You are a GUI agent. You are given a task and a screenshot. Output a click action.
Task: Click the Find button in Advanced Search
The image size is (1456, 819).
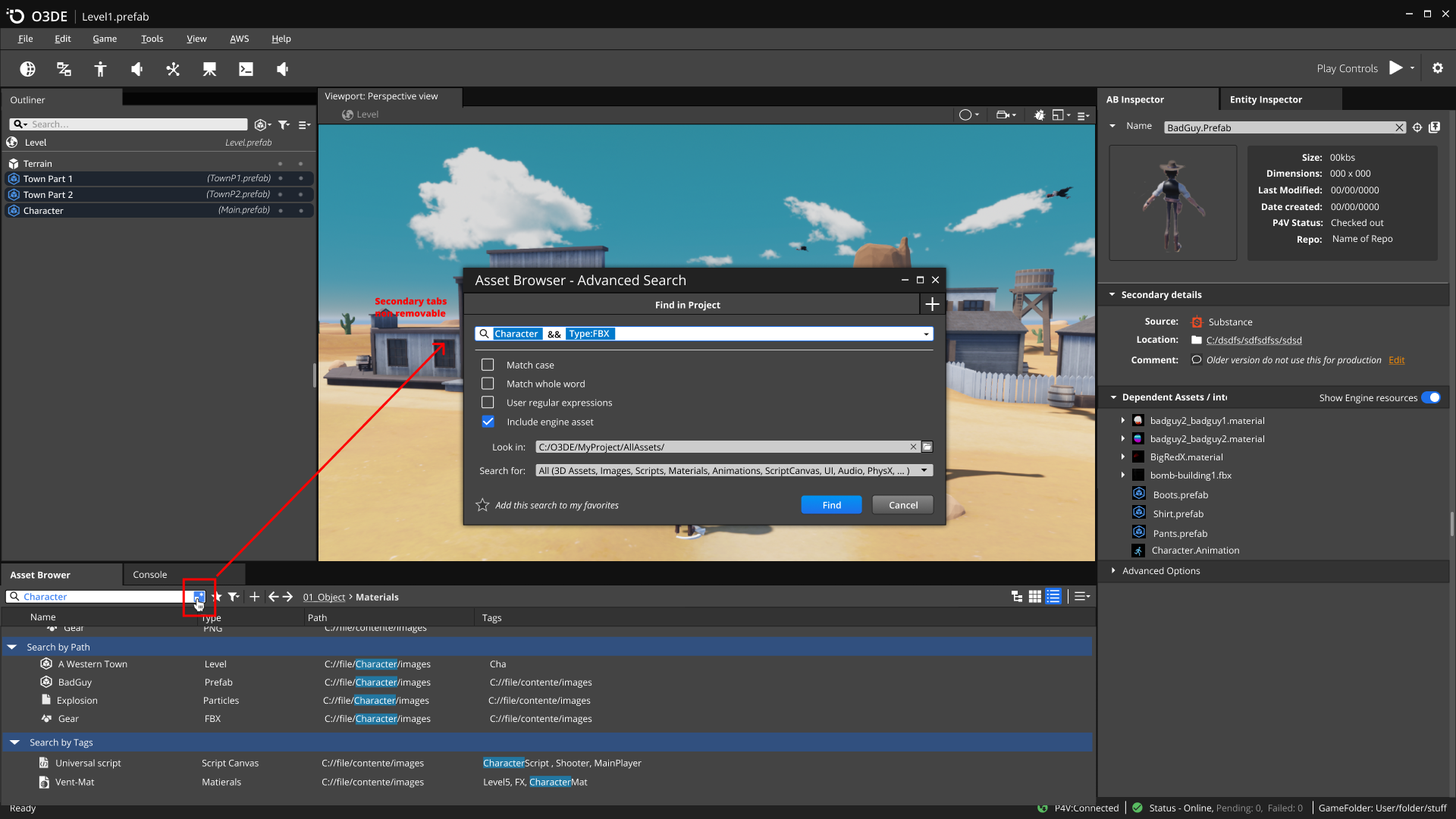tap(831, 504)
